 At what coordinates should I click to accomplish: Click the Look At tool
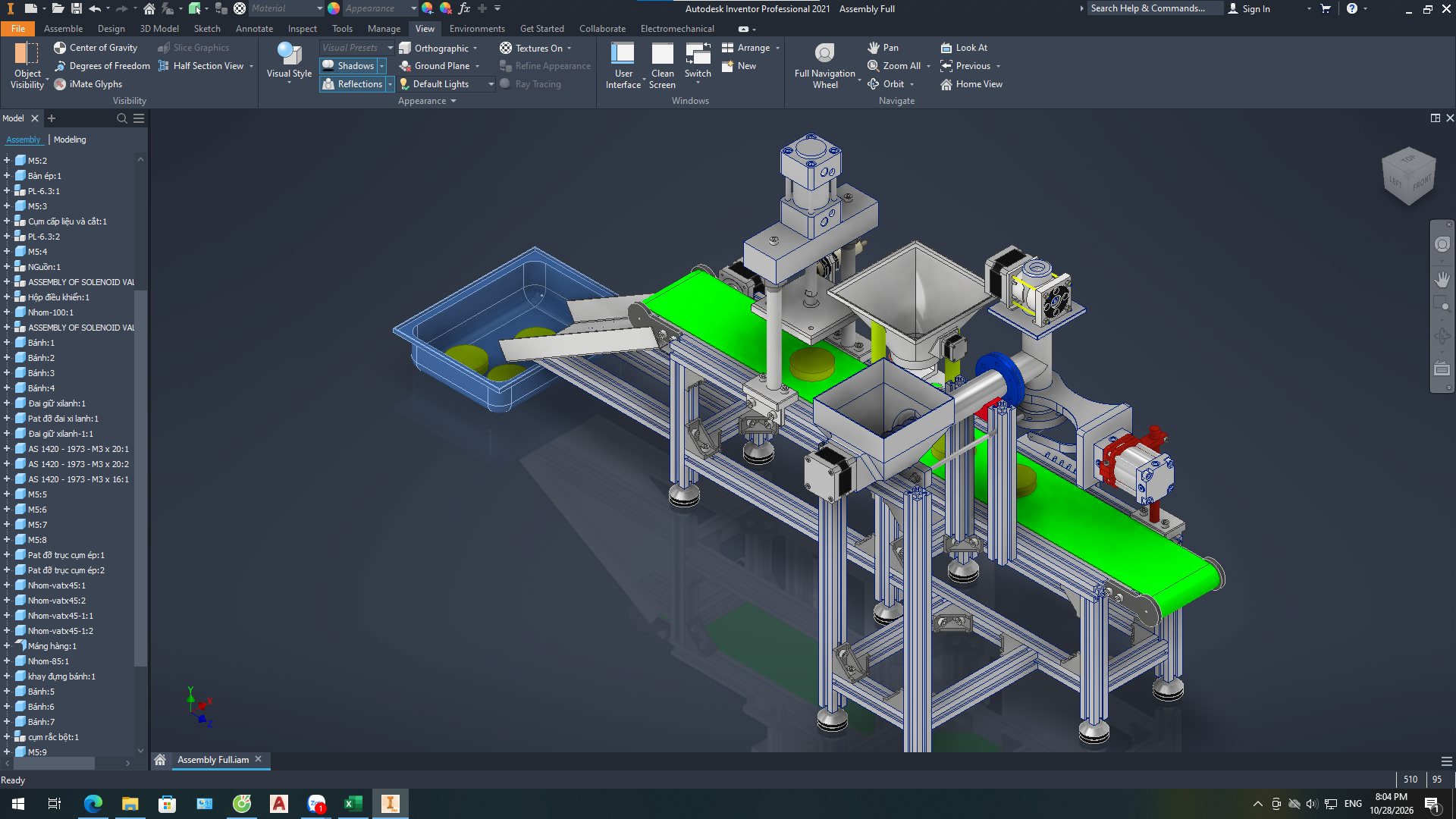pyautogui.click(x=964, y=48)
